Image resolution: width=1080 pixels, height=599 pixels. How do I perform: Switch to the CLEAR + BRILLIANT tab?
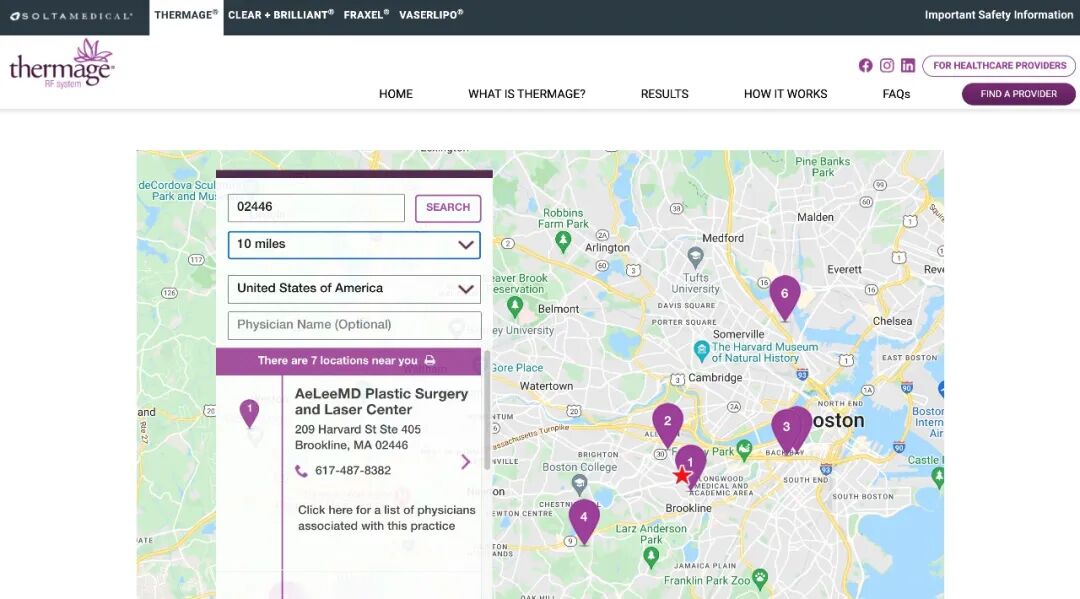(281, 14)
